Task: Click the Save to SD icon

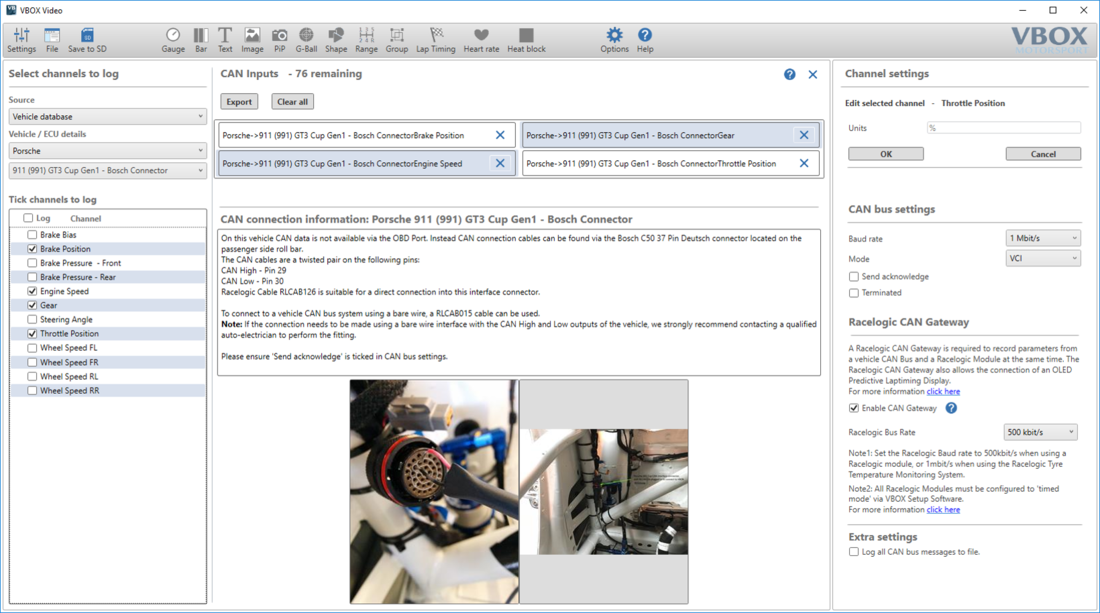Action: point(87,41)
